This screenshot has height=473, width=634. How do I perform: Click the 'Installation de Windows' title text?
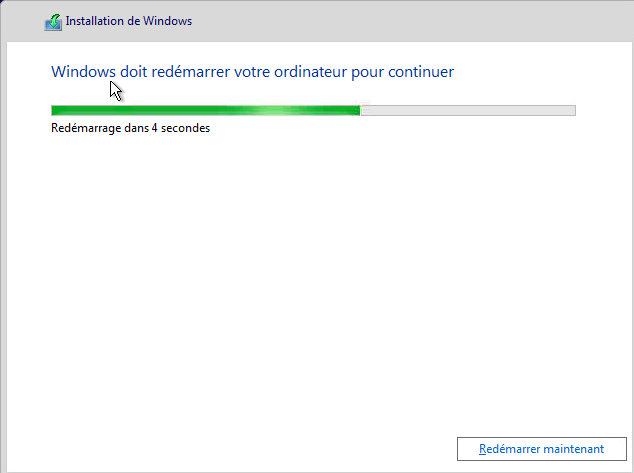click(129, 21)
